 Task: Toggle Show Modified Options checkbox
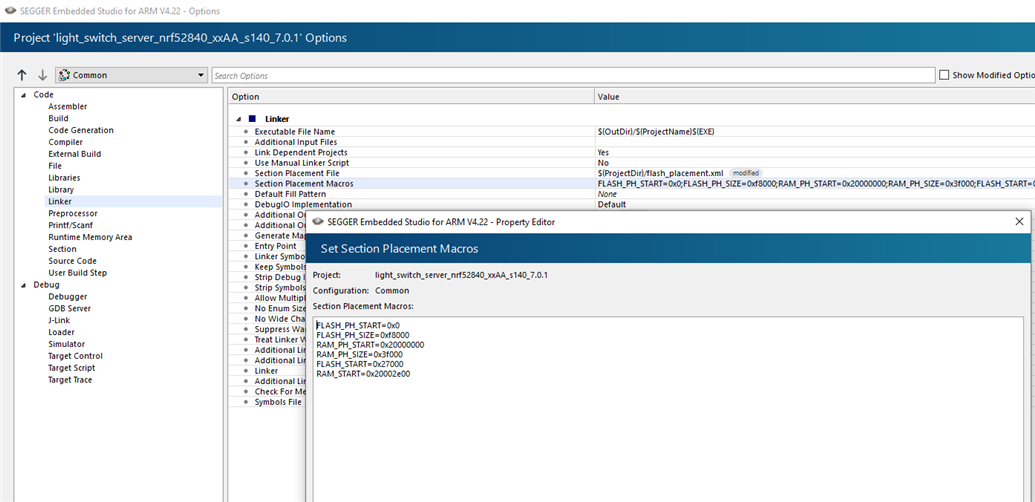pos(944,75)
